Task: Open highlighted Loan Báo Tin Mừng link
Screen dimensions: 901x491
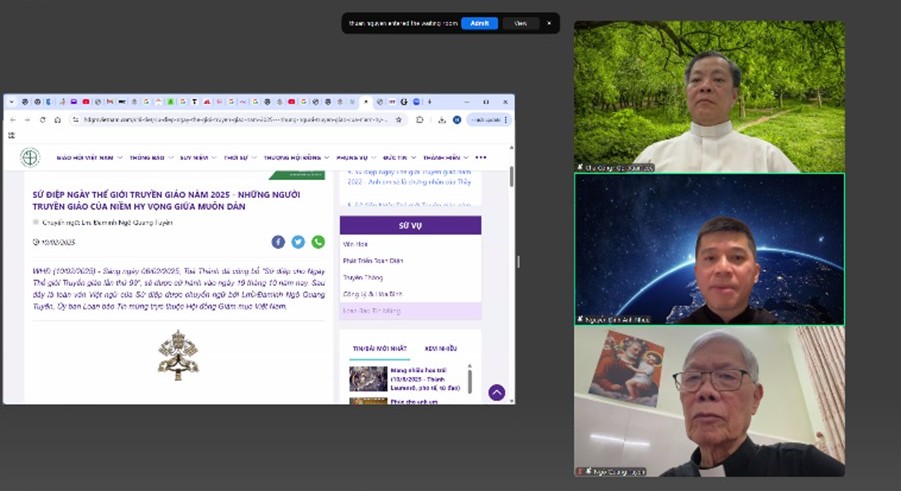Action: [410, 311]
